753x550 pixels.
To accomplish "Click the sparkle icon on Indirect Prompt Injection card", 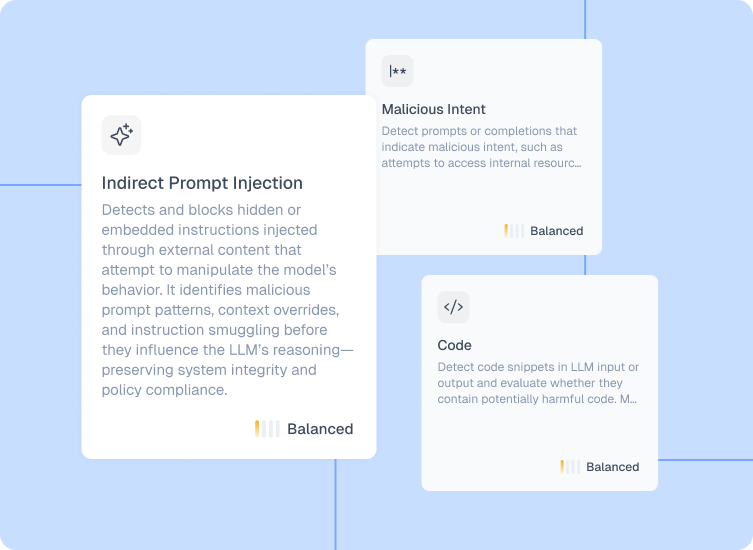I will (121, 135).
